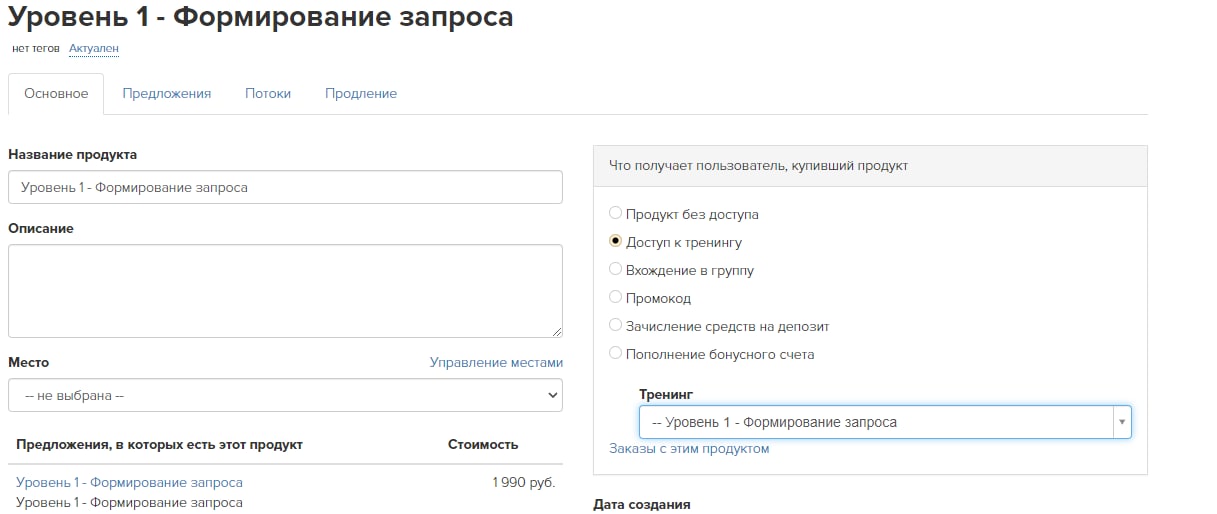This screenshot has height=514, width=1217.
Task: Select the 'Промокод' radio button
Action: (616, 297)
